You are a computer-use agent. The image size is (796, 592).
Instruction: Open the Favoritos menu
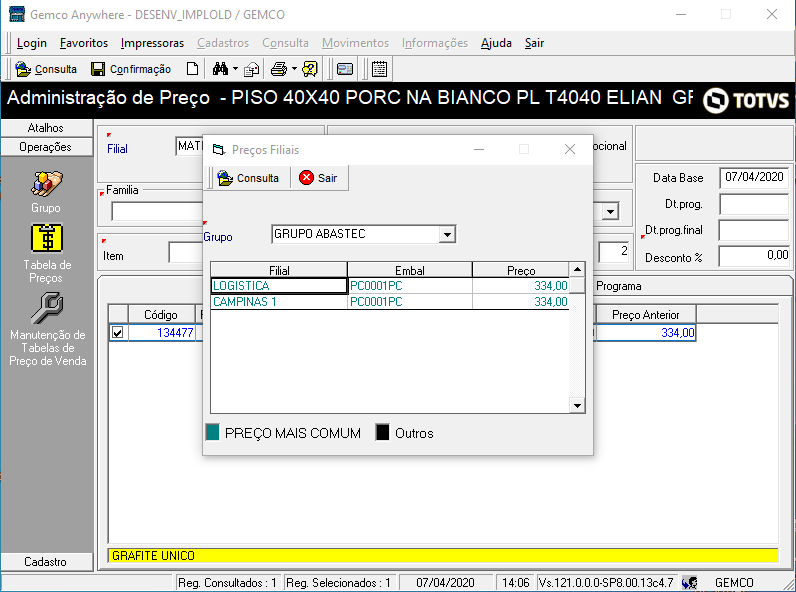click(84, 43)
